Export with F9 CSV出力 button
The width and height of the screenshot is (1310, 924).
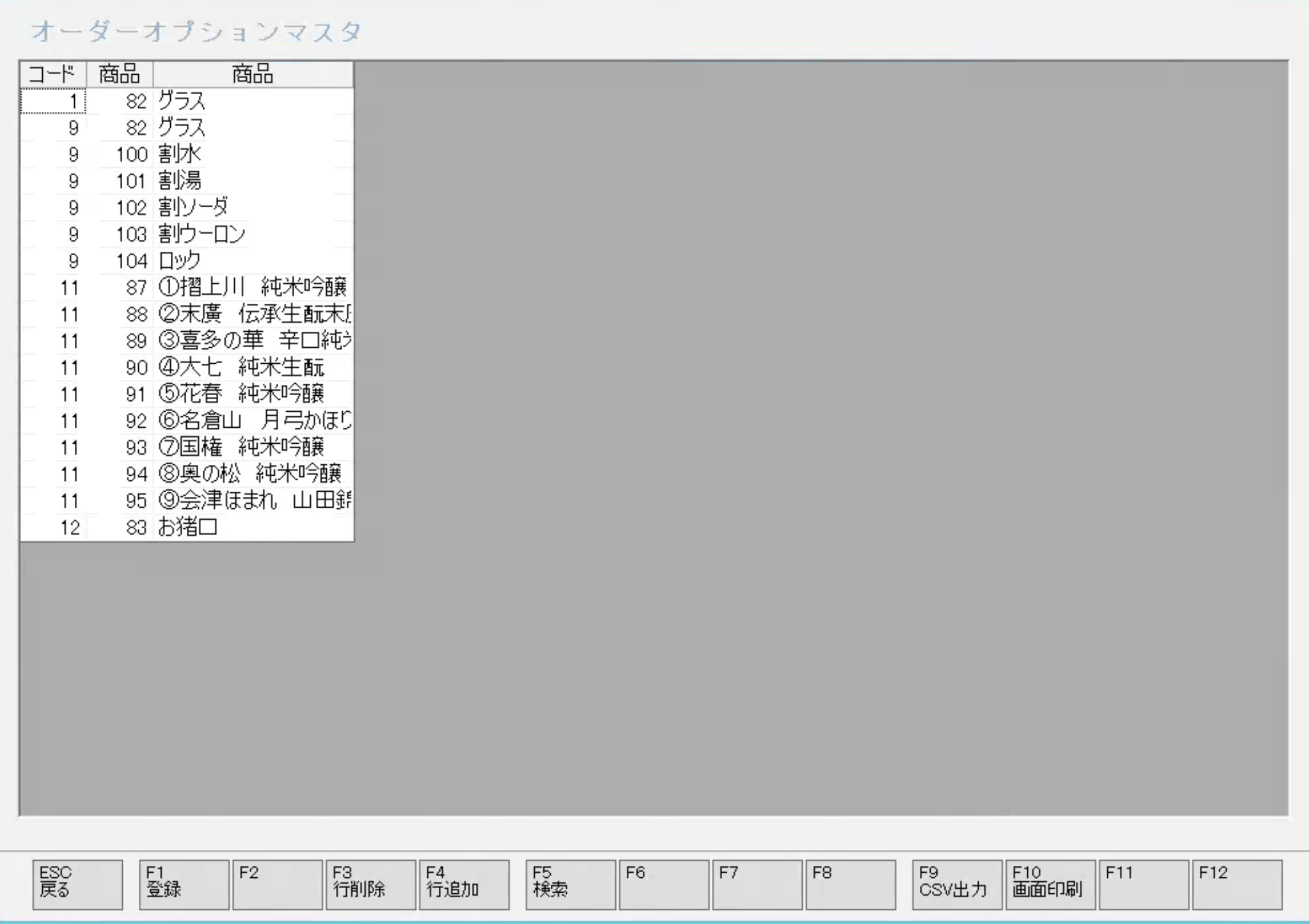tap(956, 884)
